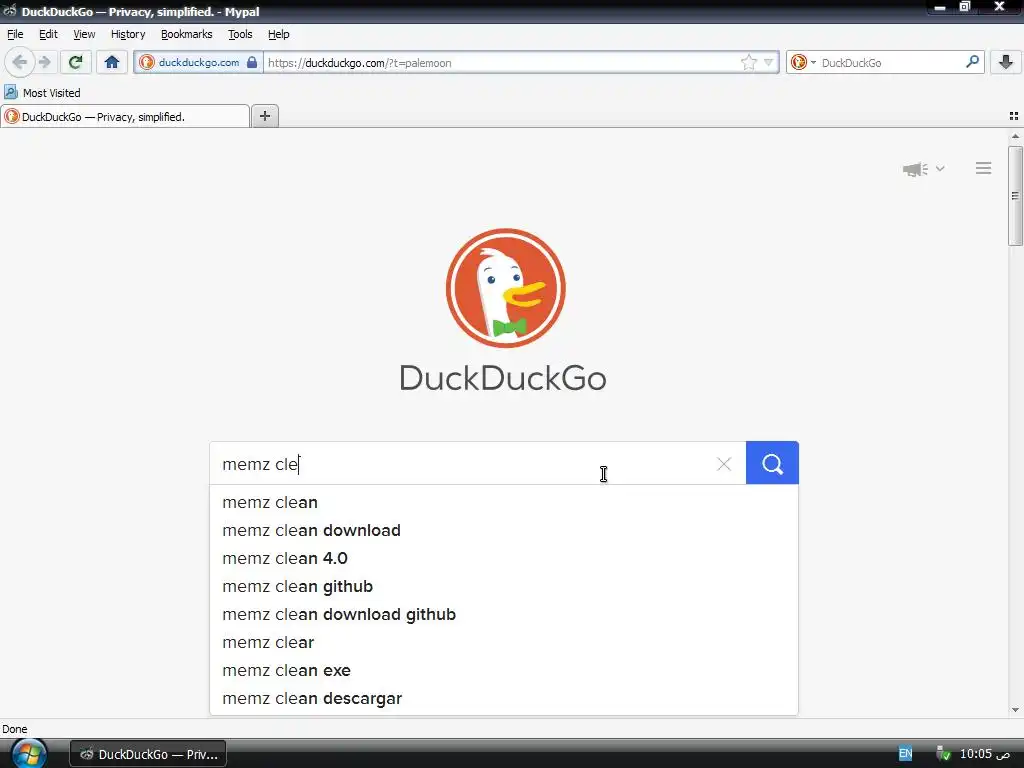Open the Most Visited bookmarks folder
The image size is (1024, 768).
42,93
